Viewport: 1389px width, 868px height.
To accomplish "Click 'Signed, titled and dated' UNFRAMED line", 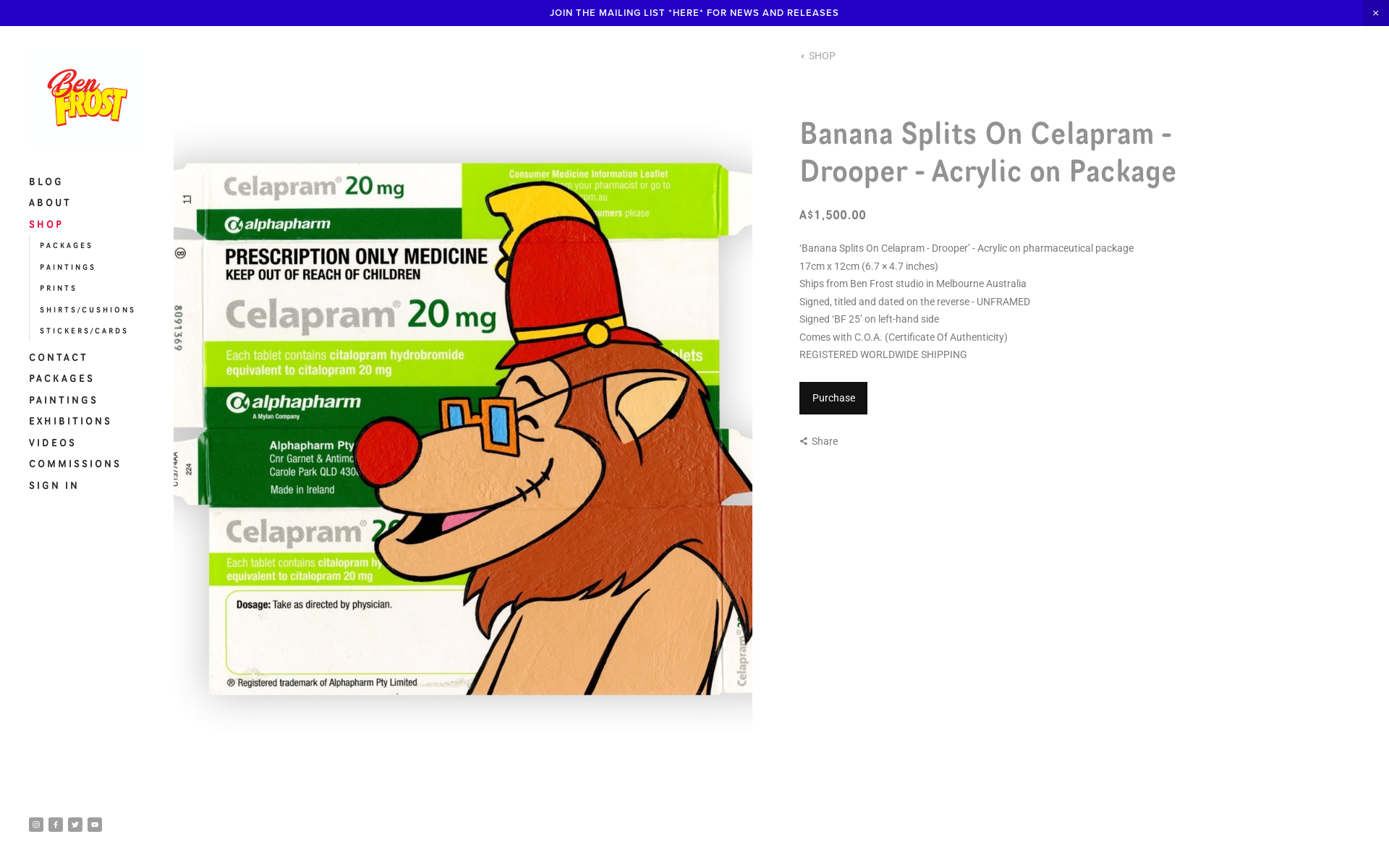I will click(x=914, y=302).
